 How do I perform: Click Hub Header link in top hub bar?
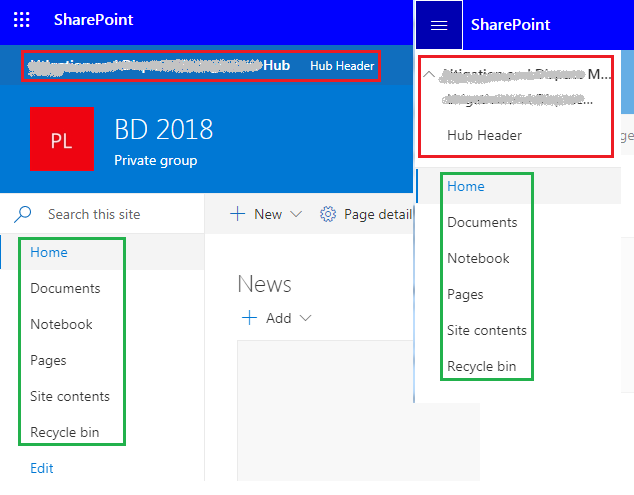click(x=342, y=66)
